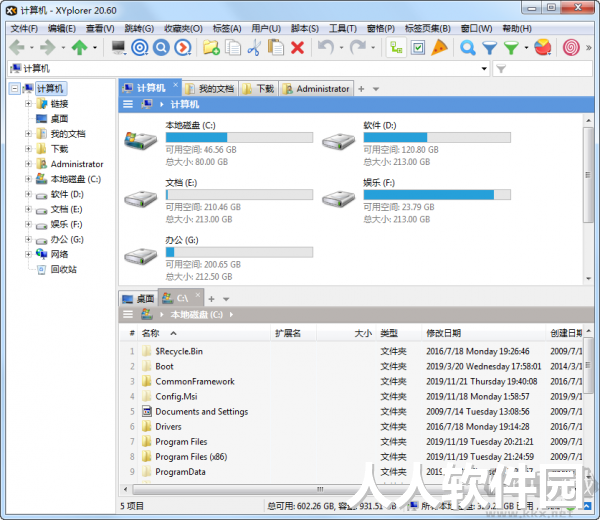
Task: Click the 办公 (G:) usage bar
Action: (239, 252)
